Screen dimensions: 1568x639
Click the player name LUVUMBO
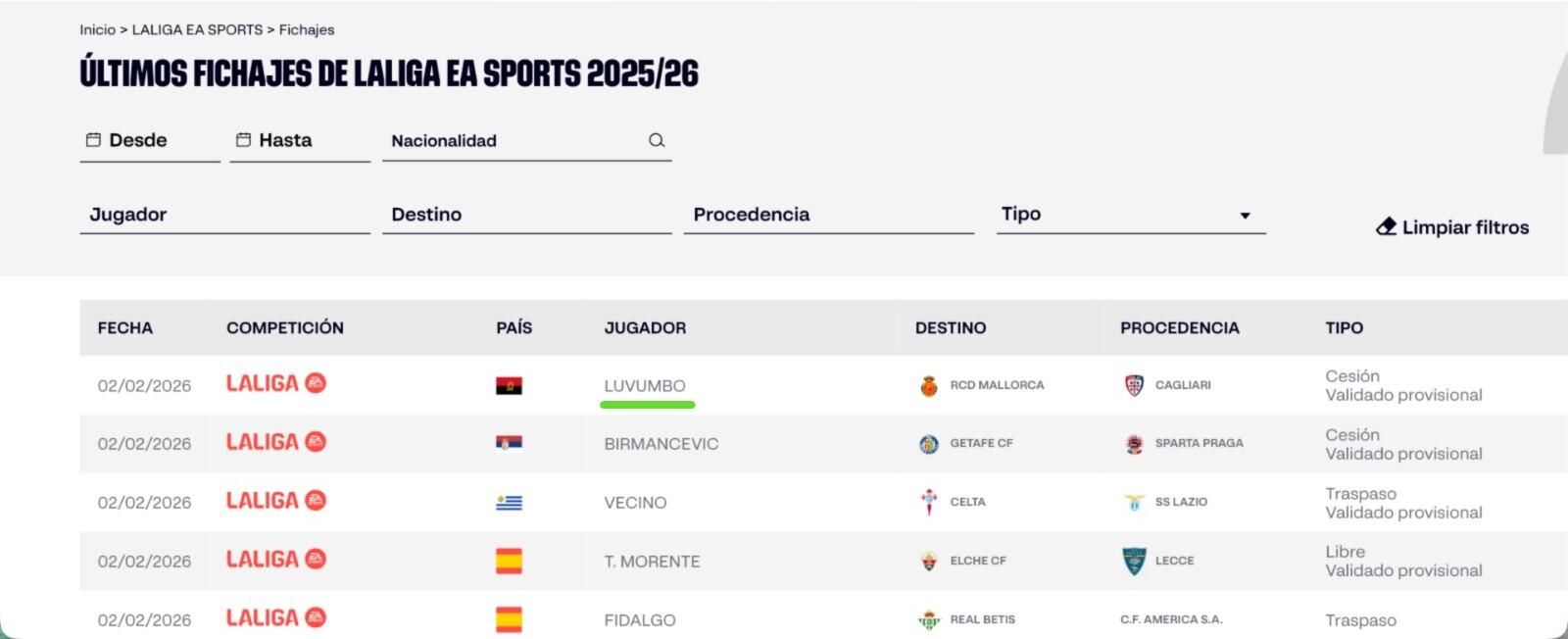pos(645,386)
